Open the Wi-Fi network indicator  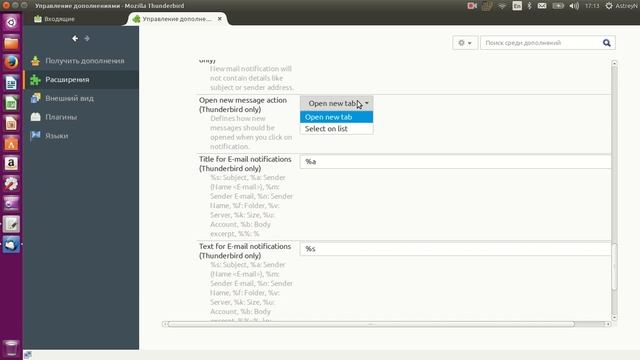(x=502, y=6)
